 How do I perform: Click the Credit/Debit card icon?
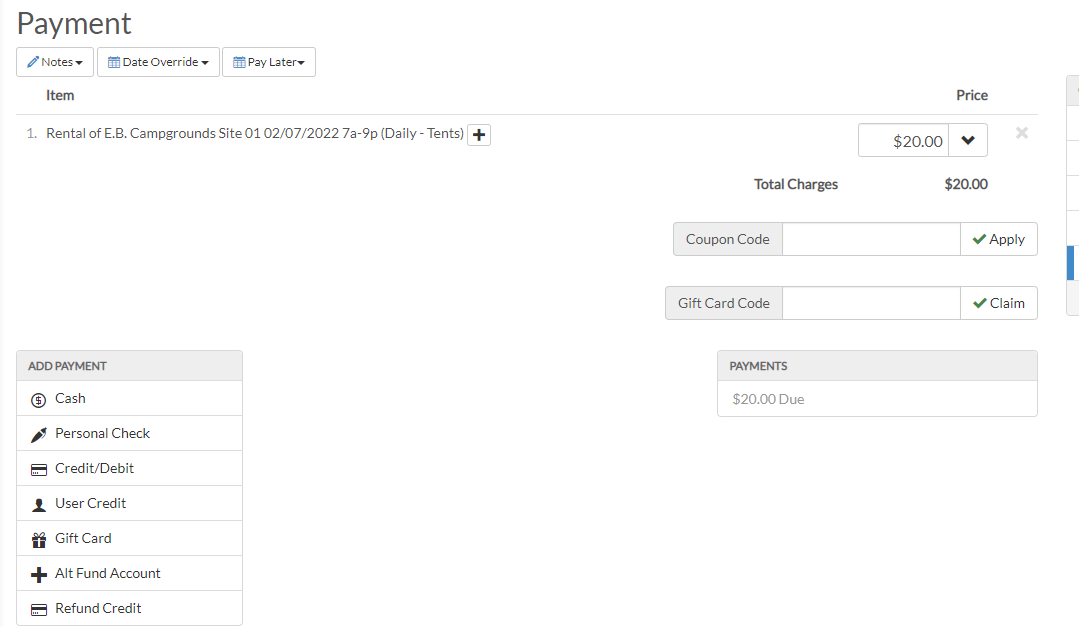tap(39, 470)
